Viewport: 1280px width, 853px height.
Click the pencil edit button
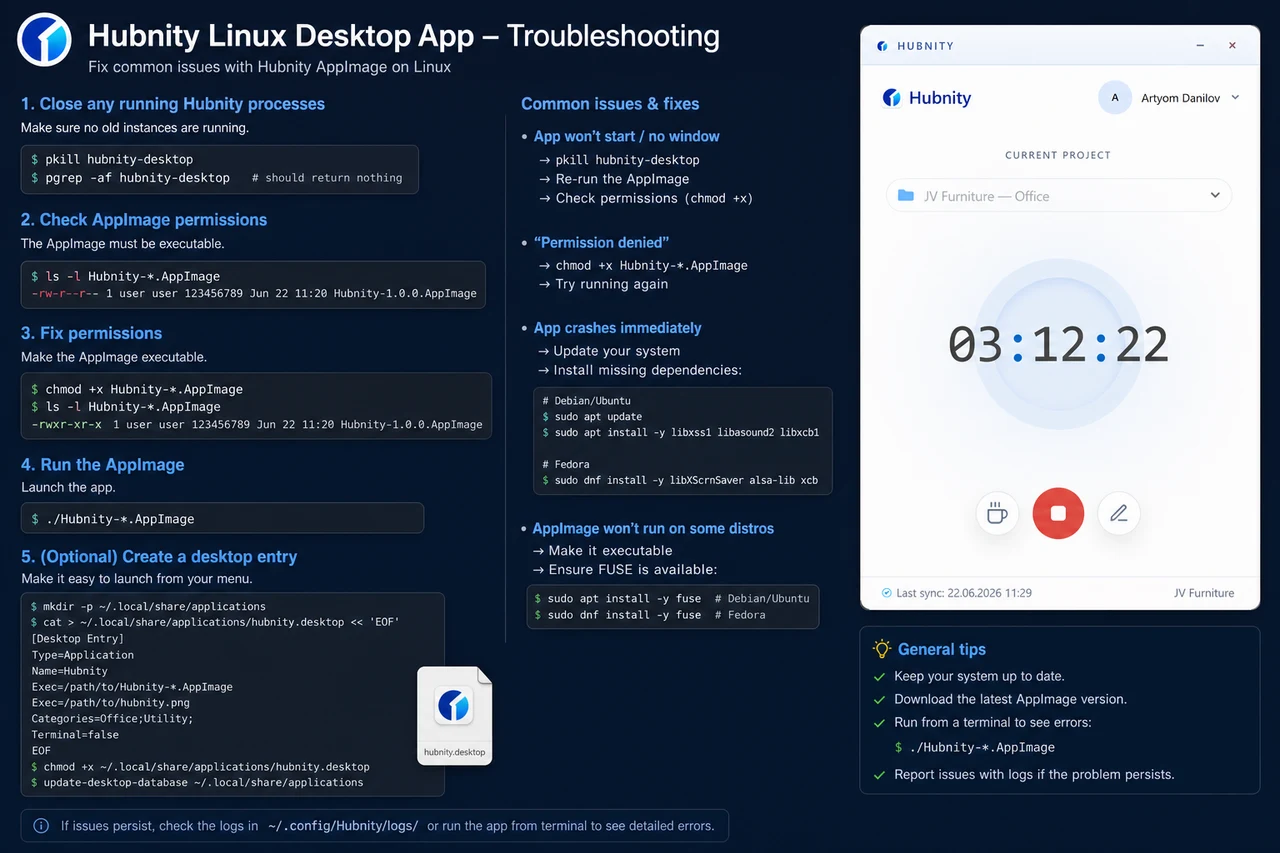click(1119, 514)
